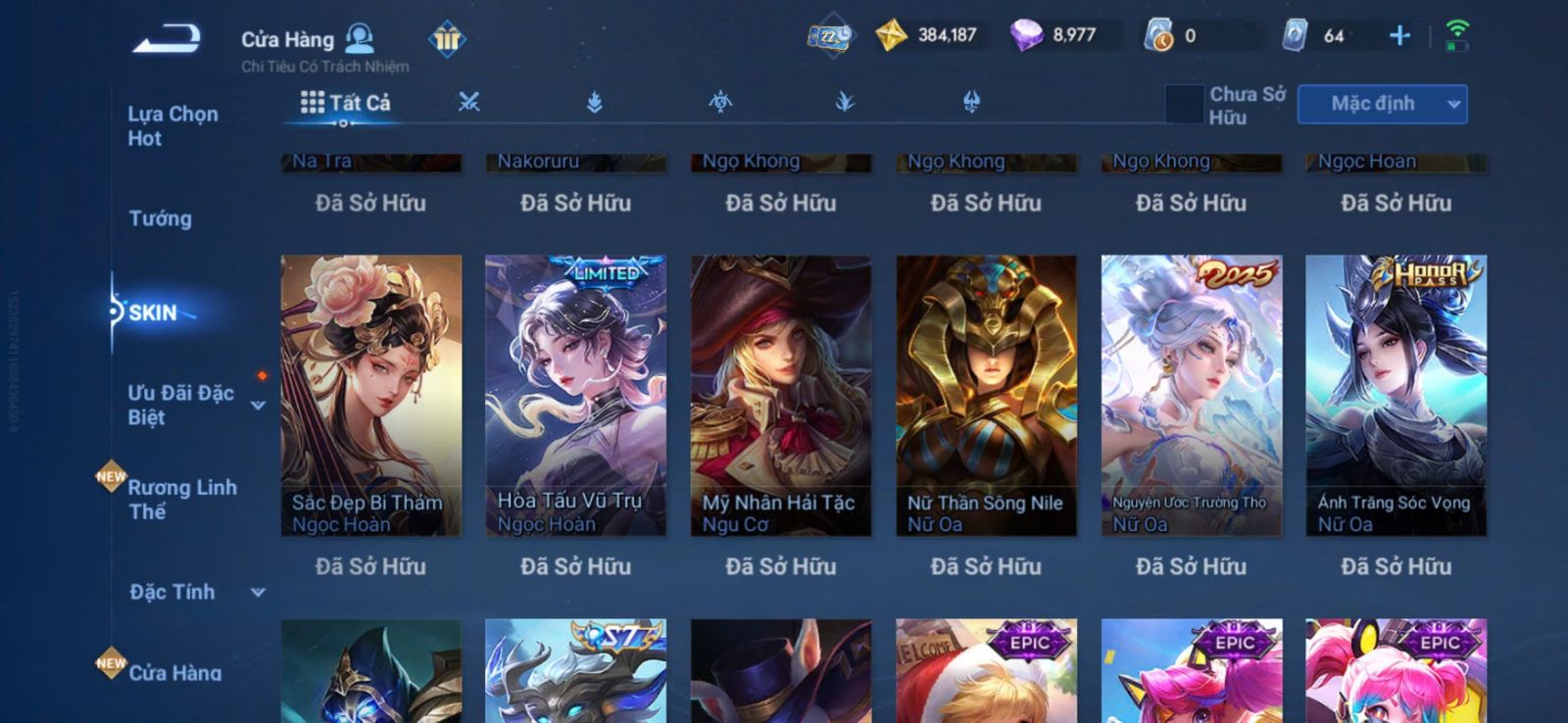Select the Mỹ Nhân Hải Tặc skin card
Image resolution: width=1568 pixels, height=723 pixels.
(781, 396)
